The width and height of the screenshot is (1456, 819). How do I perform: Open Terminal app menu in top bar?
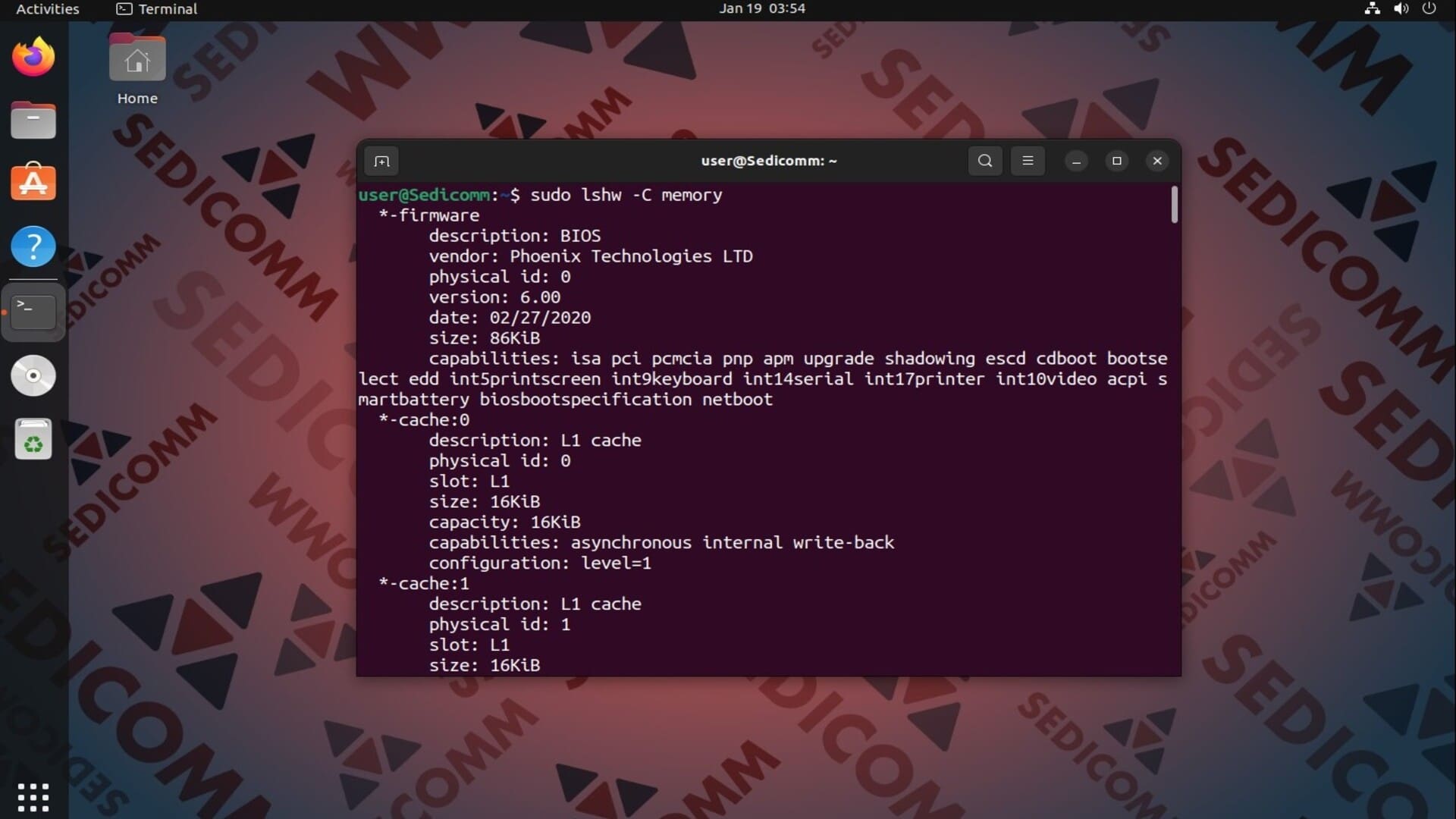click(157, 9)
